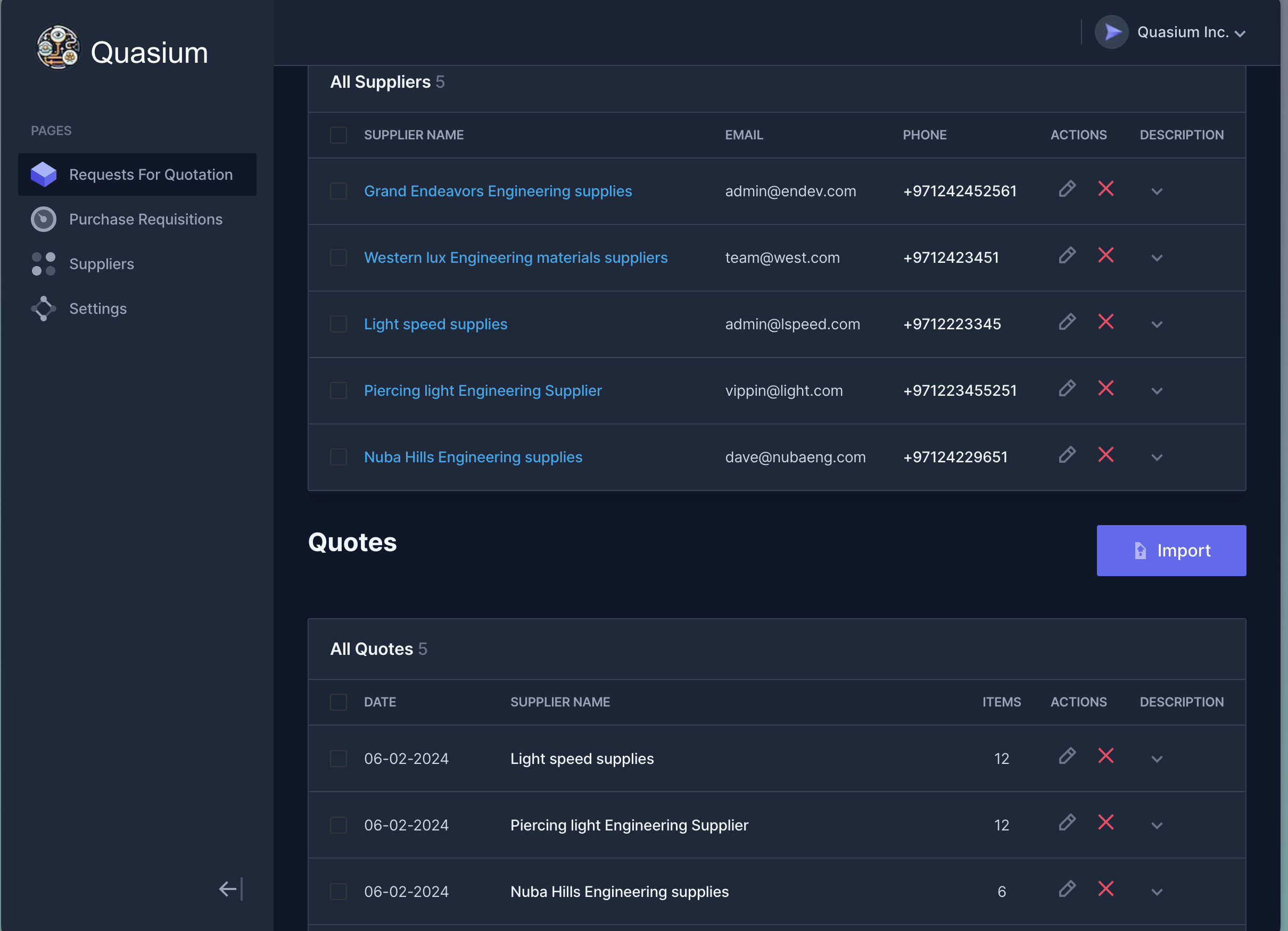Image resolution: width=1288 pixels, height=931 pixels.
Task: Click the Quasium Inc. account avatar
Action: [1111, 32]
